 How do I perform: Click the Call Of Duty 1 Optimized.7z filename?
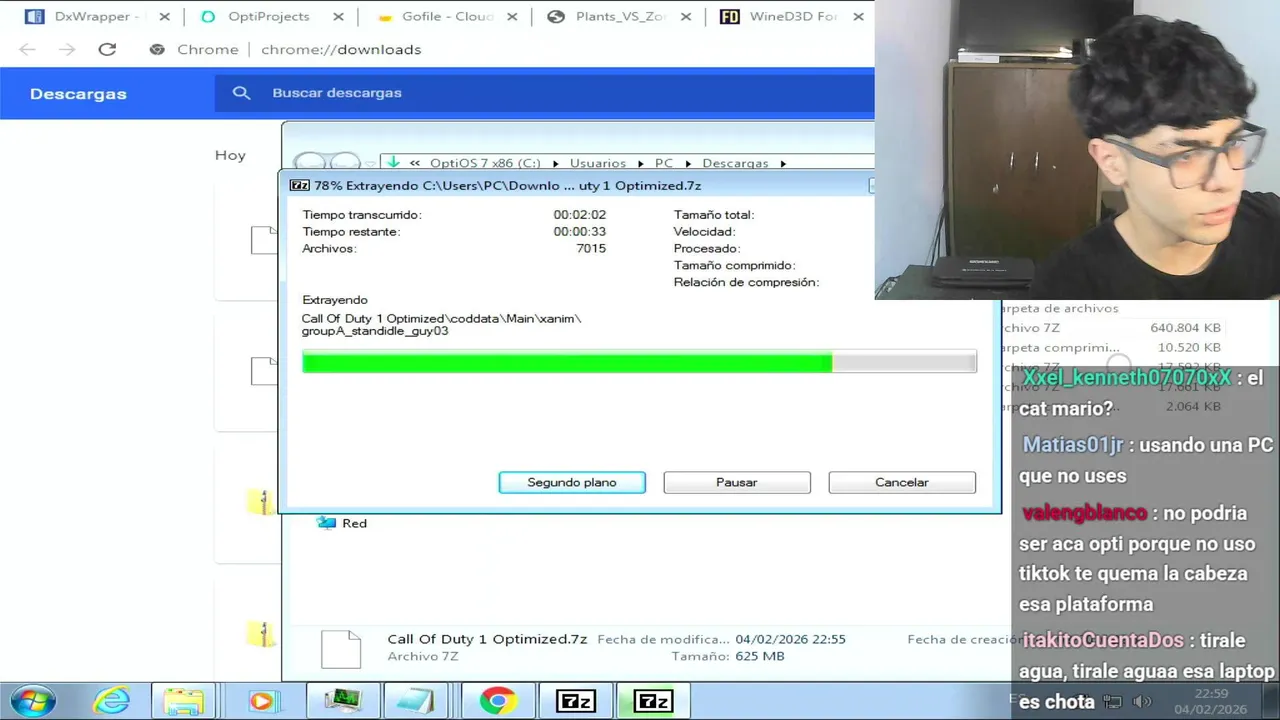487,639
